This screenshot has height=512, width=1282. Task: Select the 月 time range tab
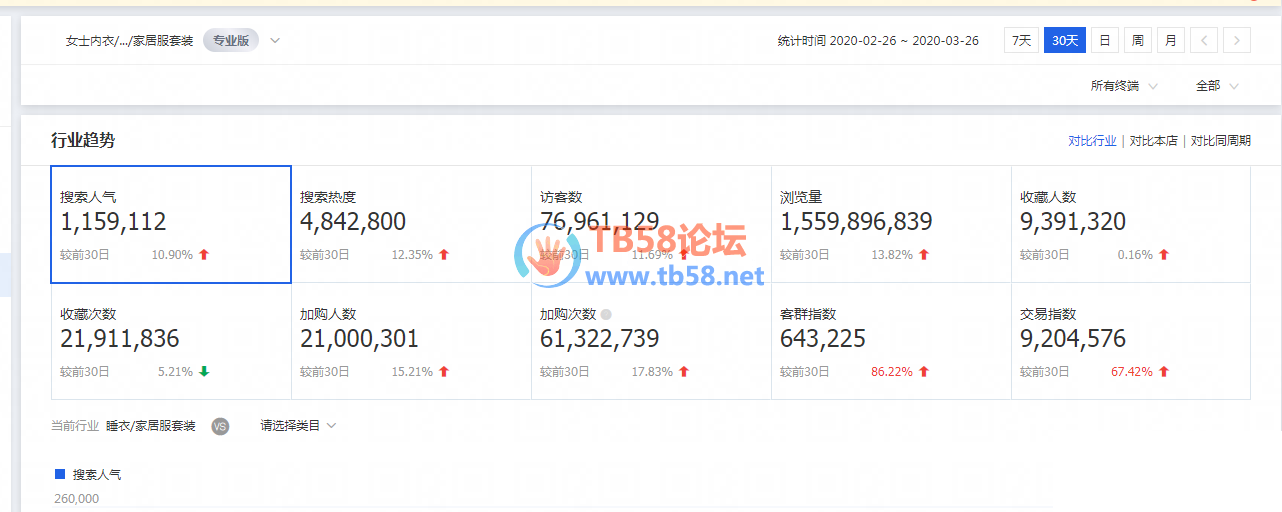(x=1171, y=41)
